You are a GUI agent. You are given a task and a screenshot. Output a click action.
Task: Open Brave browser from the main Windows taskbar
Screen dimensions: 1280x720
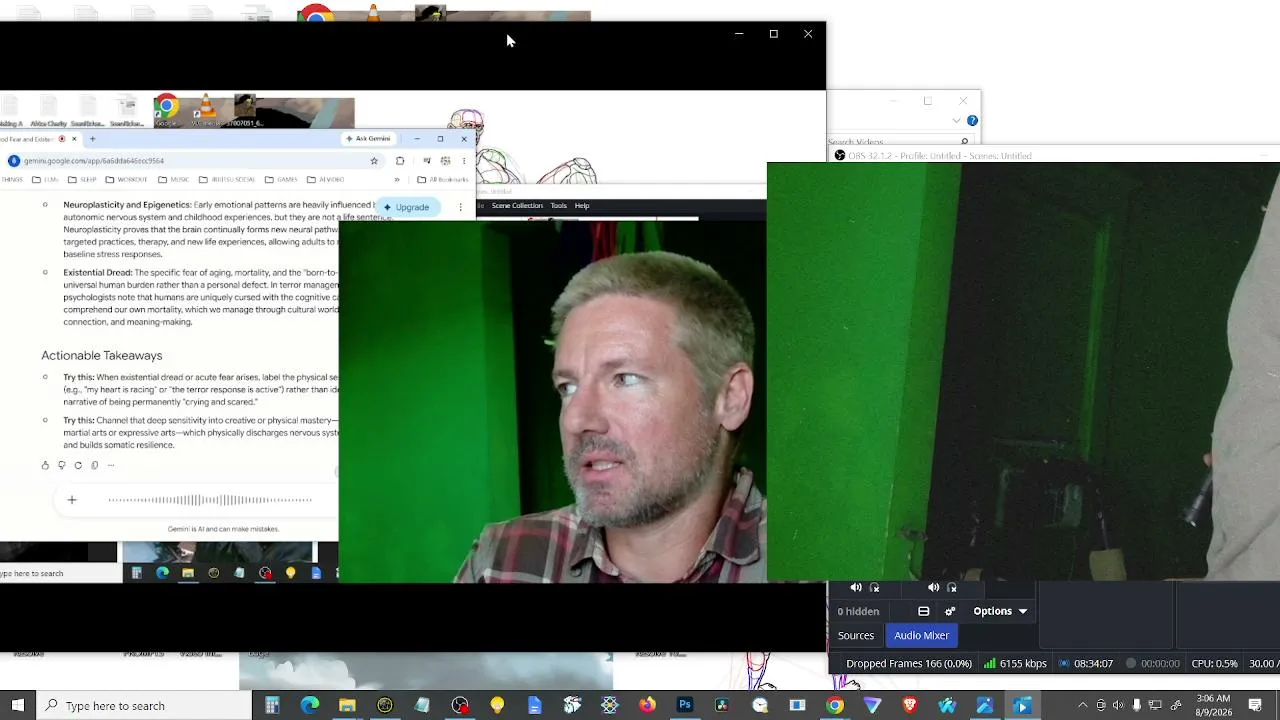910,705
